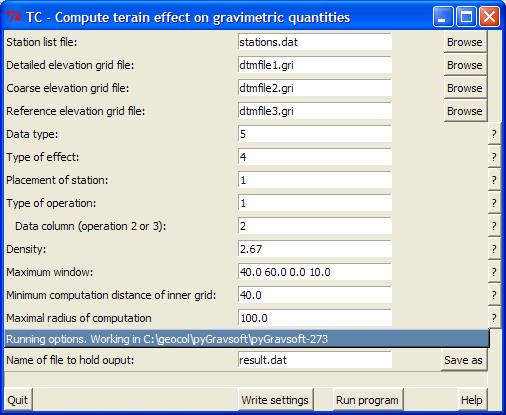This screenshot has height=415, width=506.
Task: Click the Placement of station question mark
Action: pos(494,180)
